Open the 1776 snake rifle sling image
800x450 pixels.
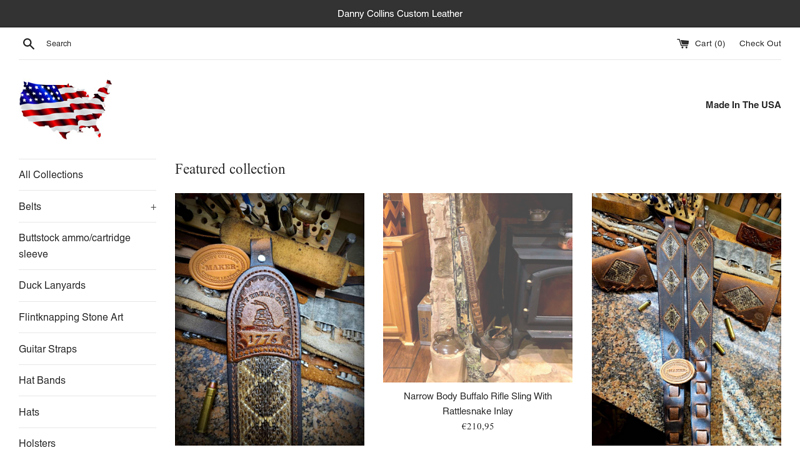coord(269,319)
